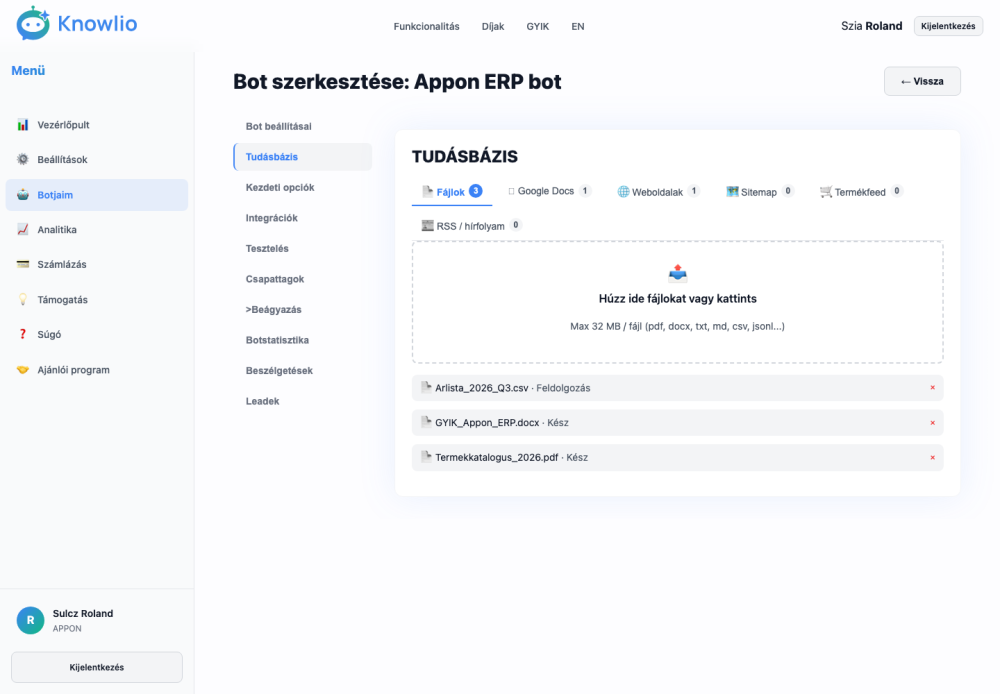Click the RSS newspaper icon
Viewport: 1000px width, 694px height.
[427, 225]
